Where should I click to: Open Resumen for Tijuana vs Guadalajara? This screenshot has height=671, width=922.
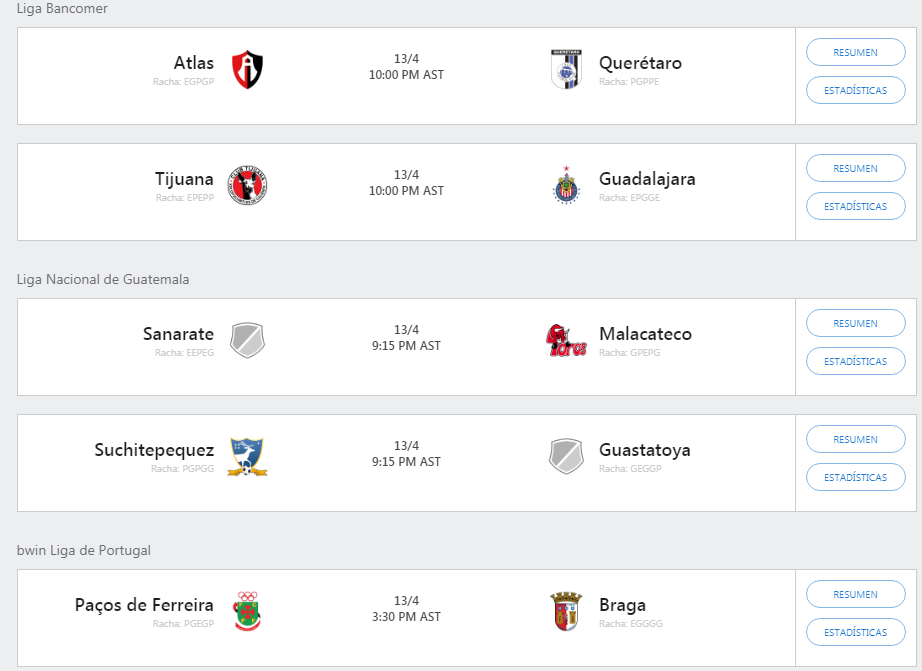click(x=856, y=168)
